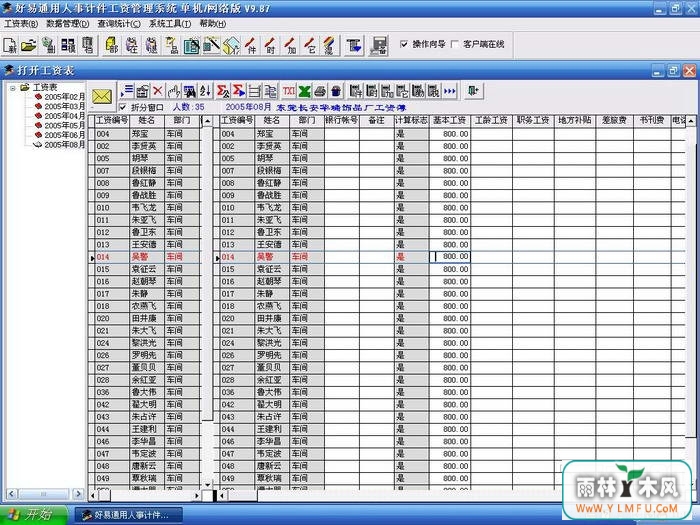700x525 pixels.
Task: Click scroll-up arrow of left split pane
Action: pyautogui.click(x=207, y=121)
